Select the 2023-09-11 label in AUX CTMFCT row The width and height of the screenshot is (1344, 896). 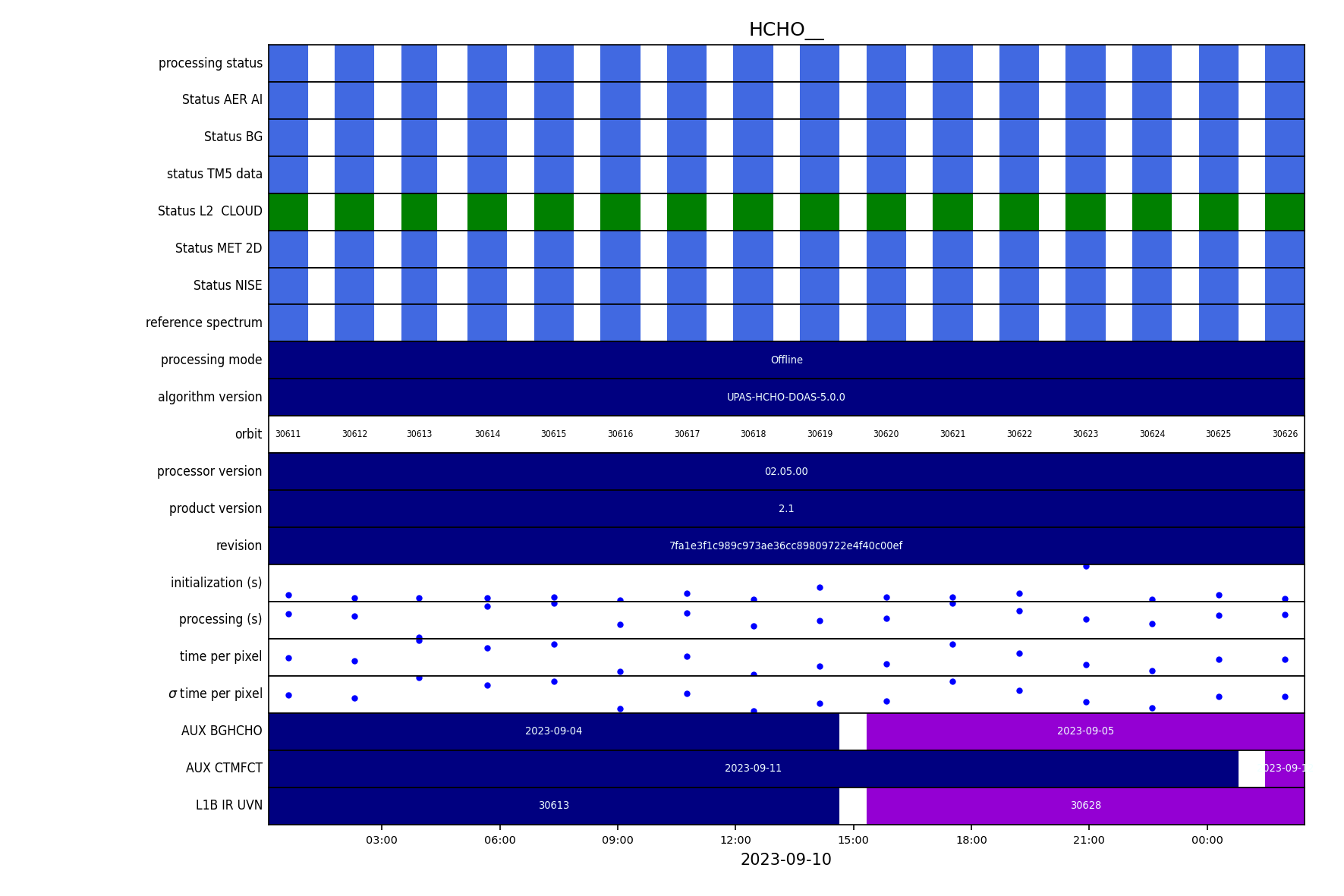coord(753,769)
